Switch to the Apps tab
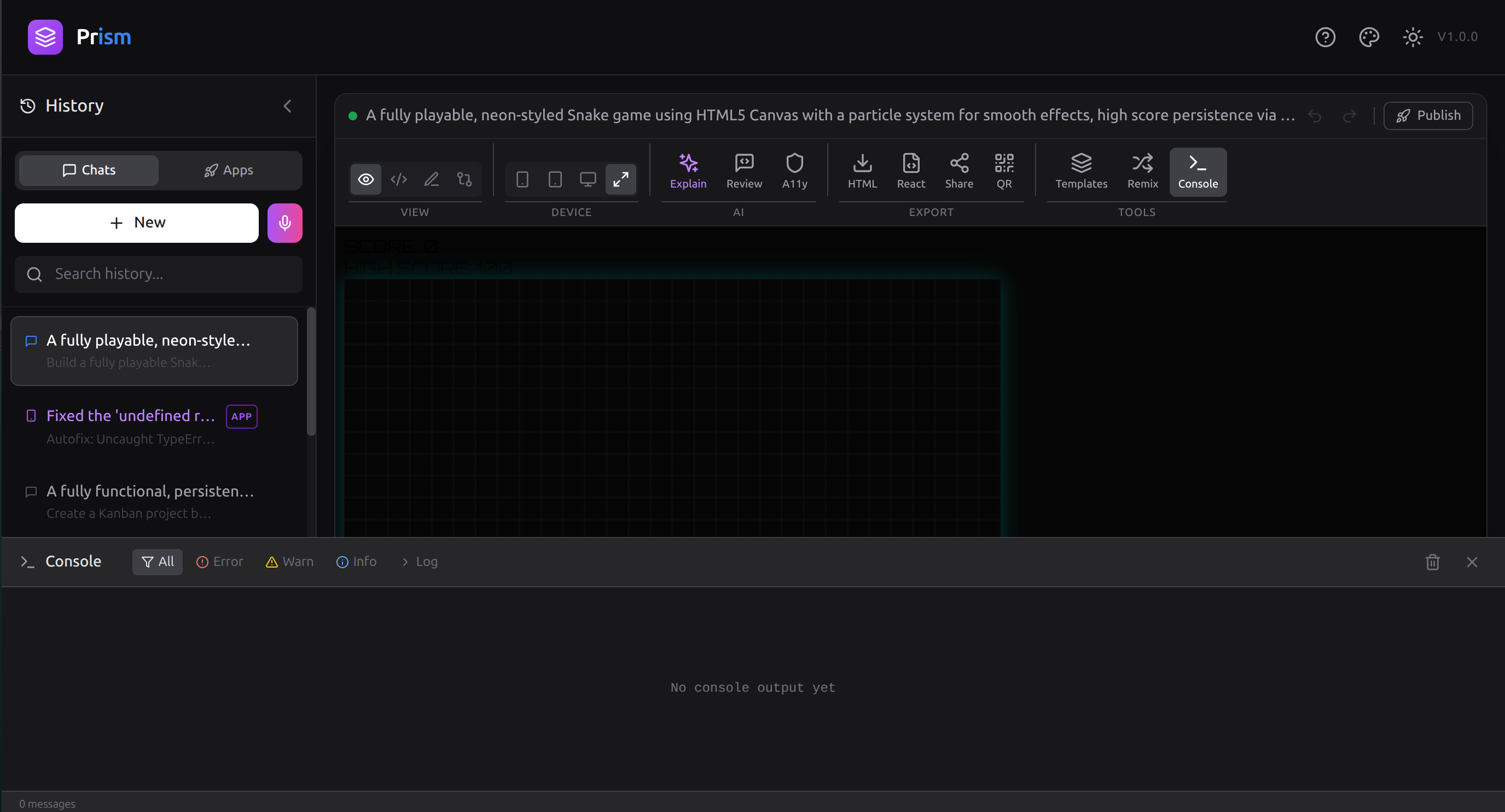 pyautogui.click(x=229, y=171)
